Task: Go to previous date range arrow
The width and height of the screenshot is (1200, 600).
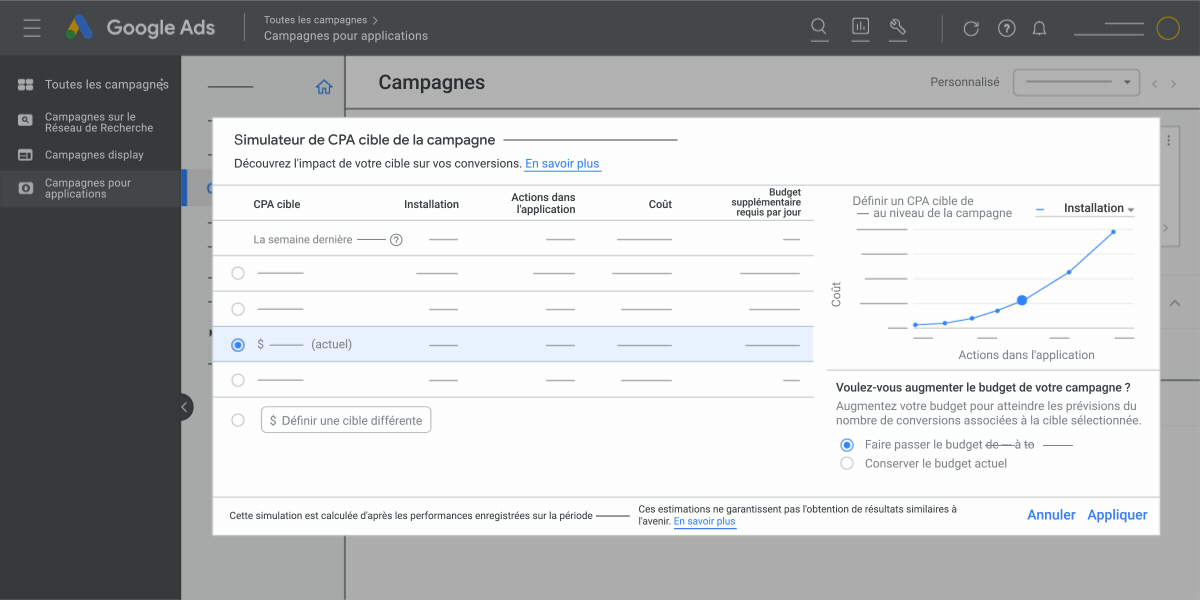Action: coord(1155,84)
